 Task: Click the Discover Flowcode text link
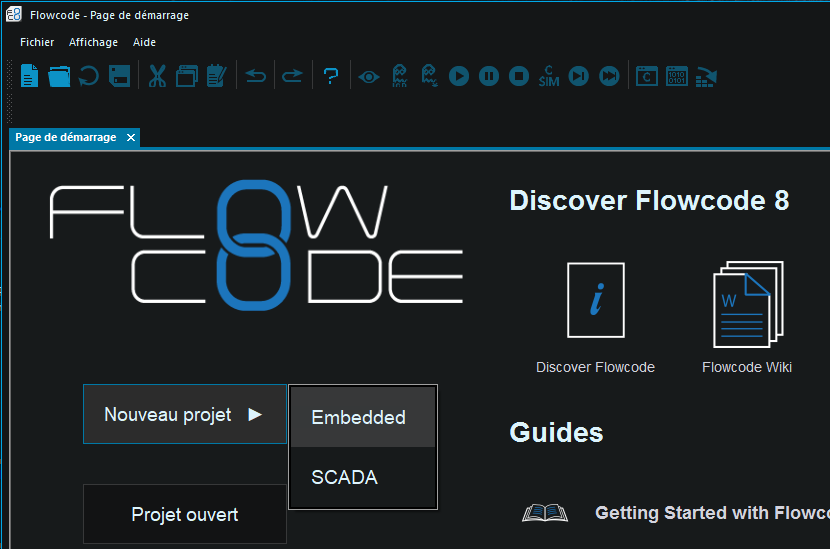596,367
